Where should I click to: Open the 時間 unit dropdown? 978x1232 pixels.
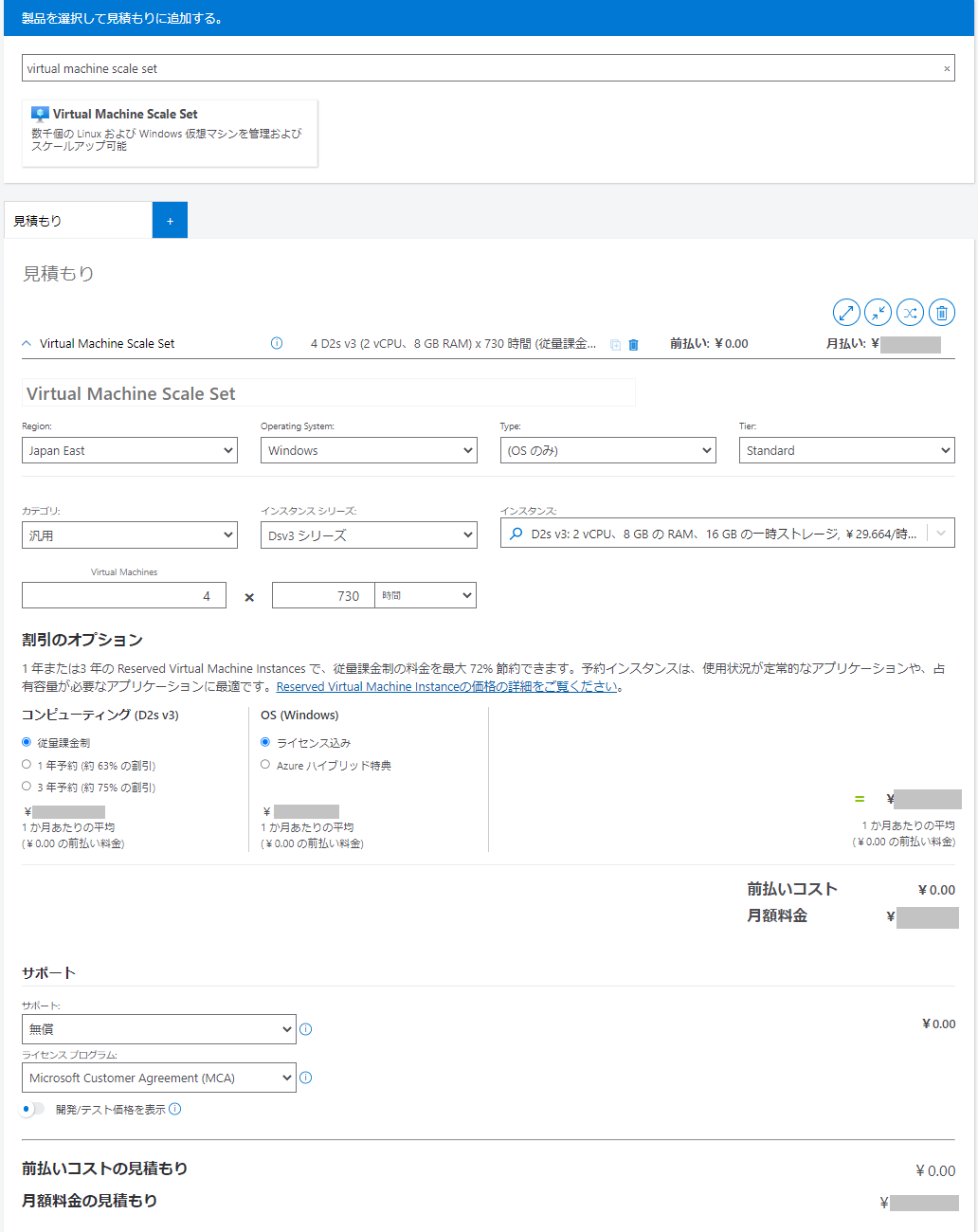[426, 595]
